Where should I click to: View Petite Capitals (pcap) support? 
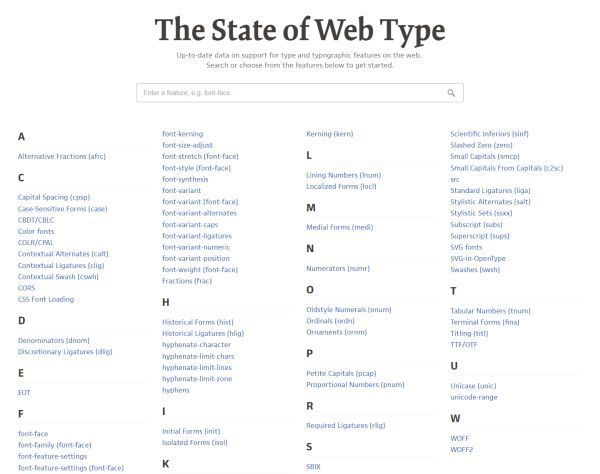tap(341, 373)
